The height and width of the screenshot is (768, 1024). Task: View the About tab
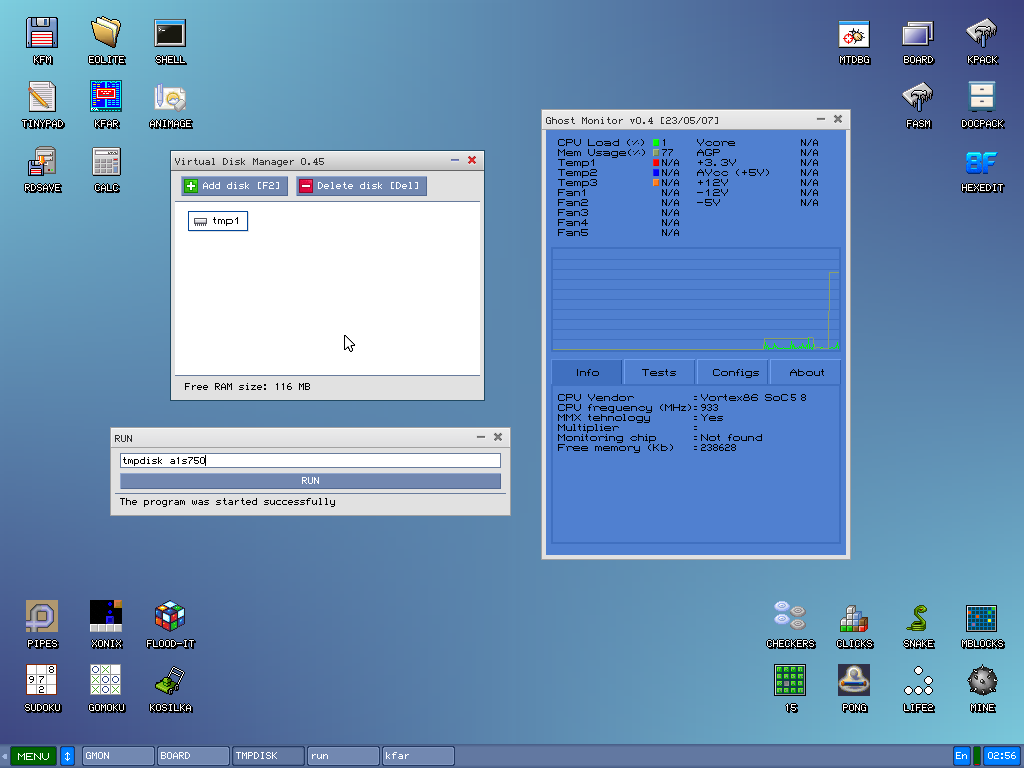(805, 371)
